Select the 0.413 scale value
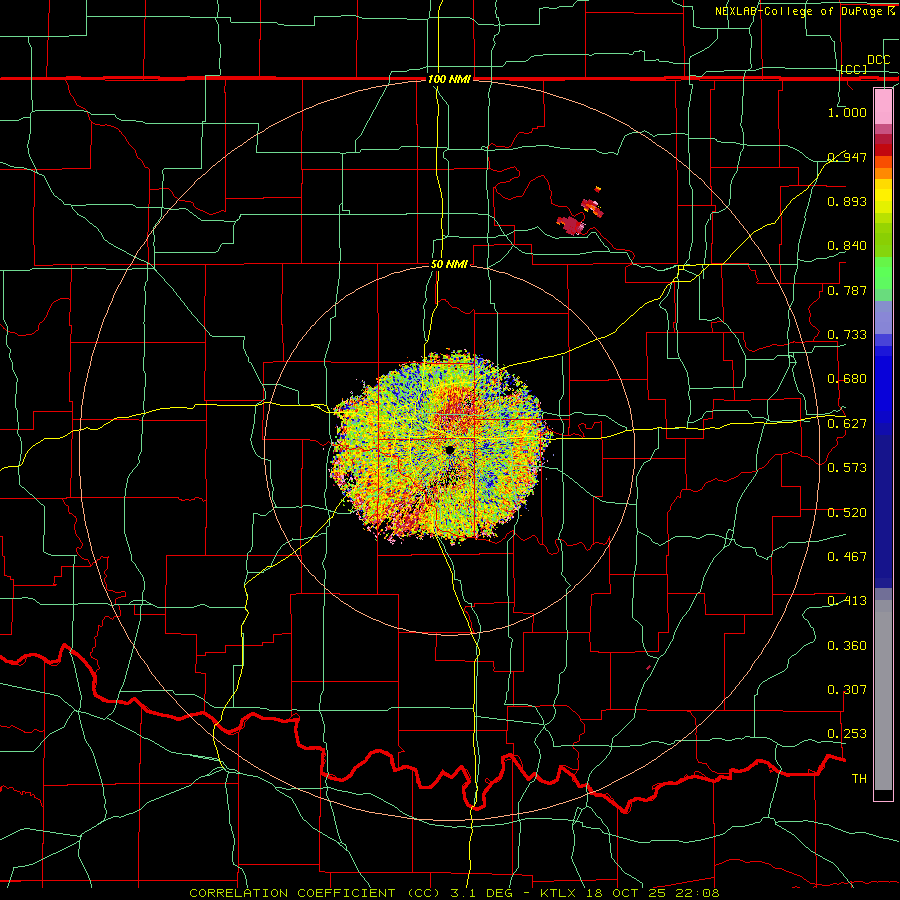 pyautogui.click(x=847, y=600)
